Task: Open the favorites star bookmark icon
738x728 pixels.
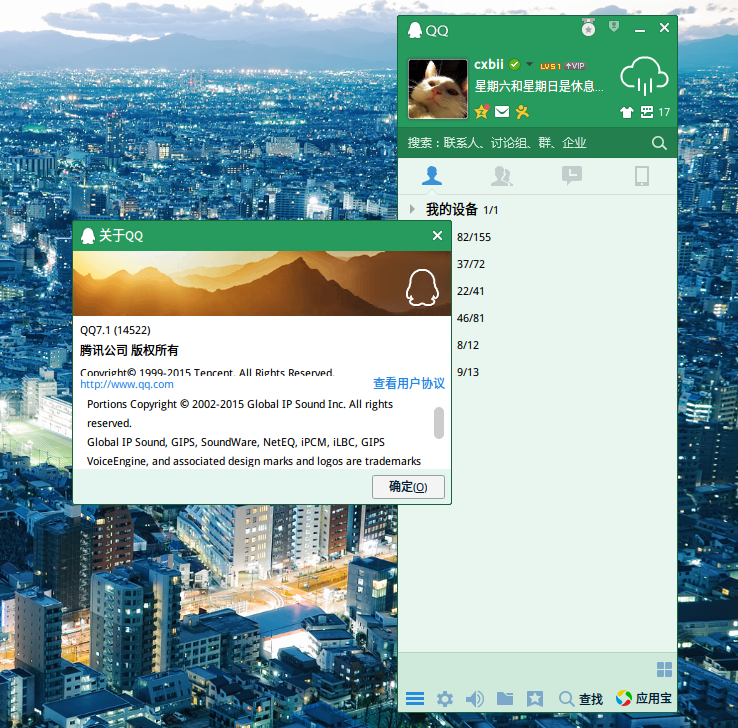Action: [535, 699]
